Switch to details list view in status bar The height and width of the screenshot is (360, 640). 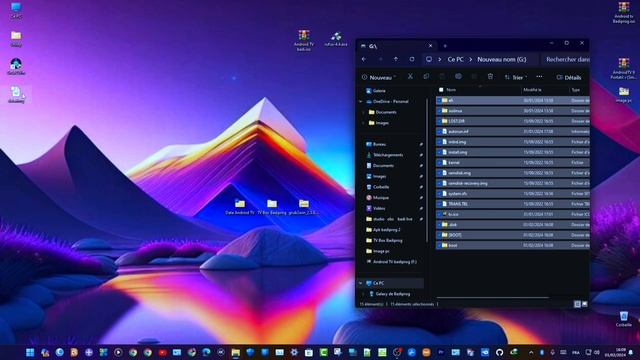pyautogui.click(x=577, y=304)
